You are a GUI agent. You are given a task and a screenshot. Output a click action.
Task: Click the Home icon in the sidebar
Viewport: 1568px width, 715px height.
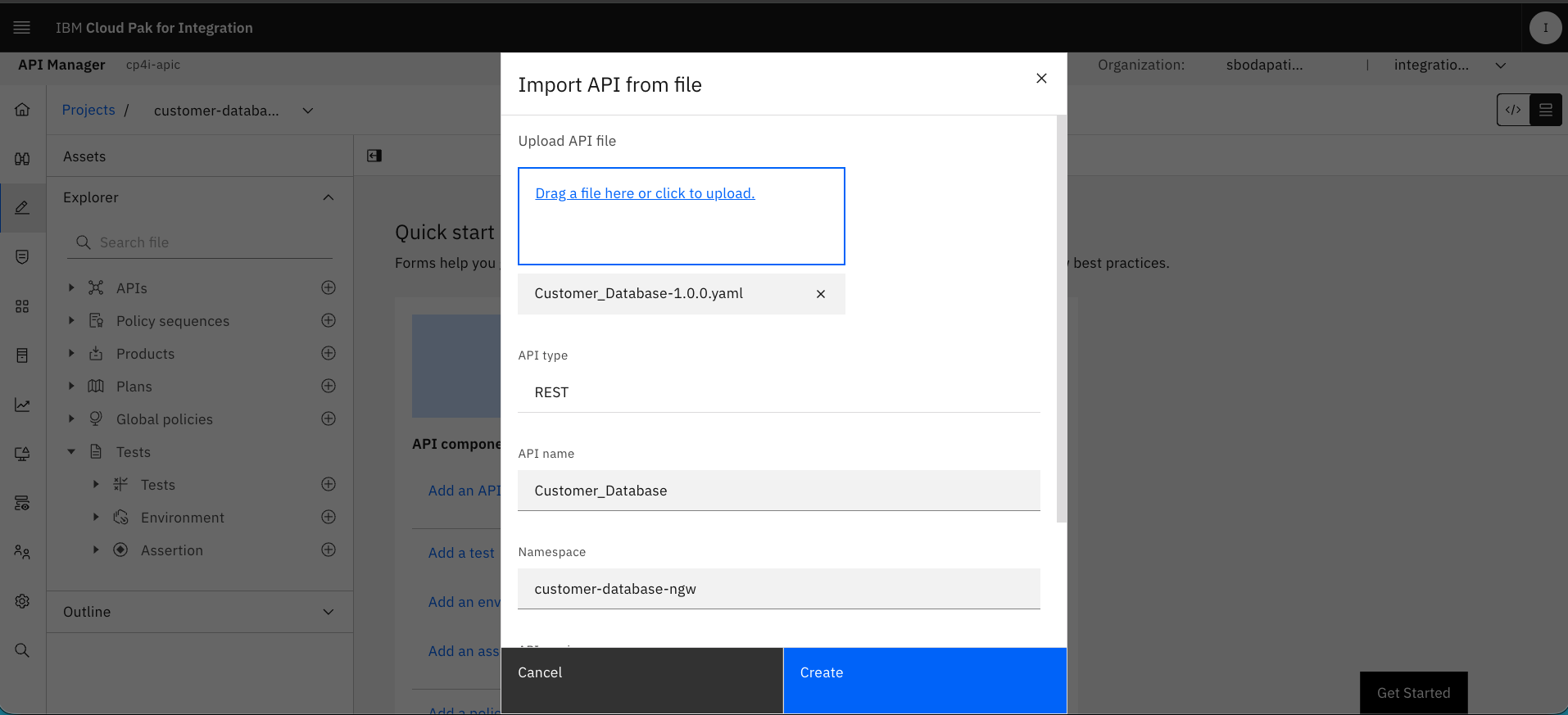(x=22, y=110)
